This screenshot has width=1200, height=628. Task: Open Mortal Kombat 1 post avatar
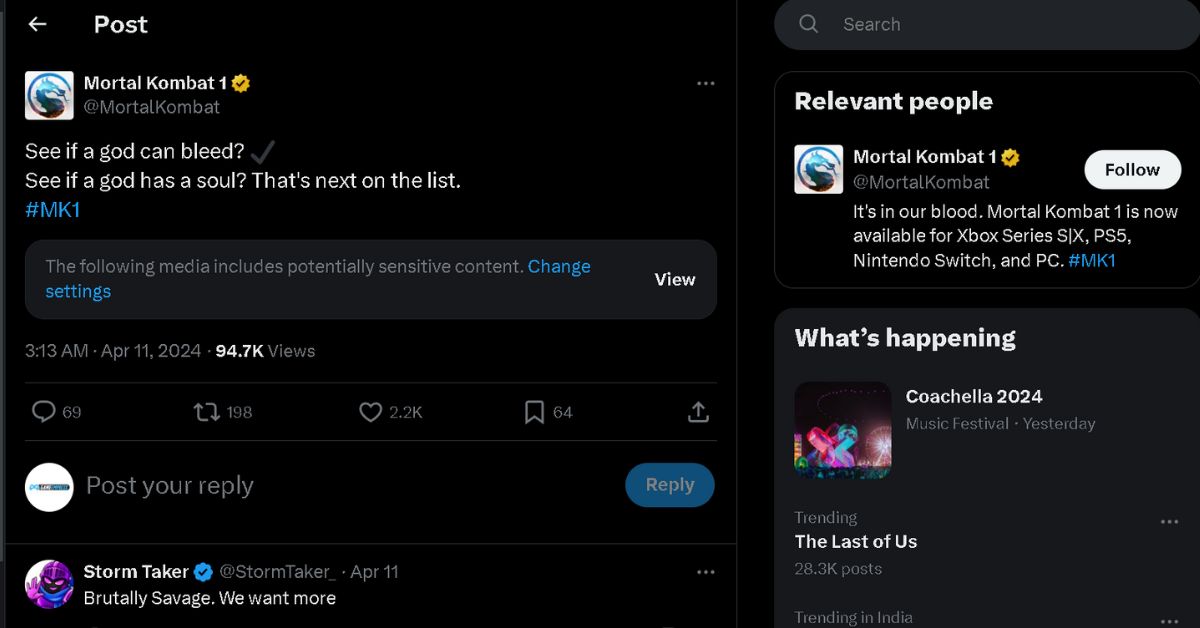pos(49,95)
